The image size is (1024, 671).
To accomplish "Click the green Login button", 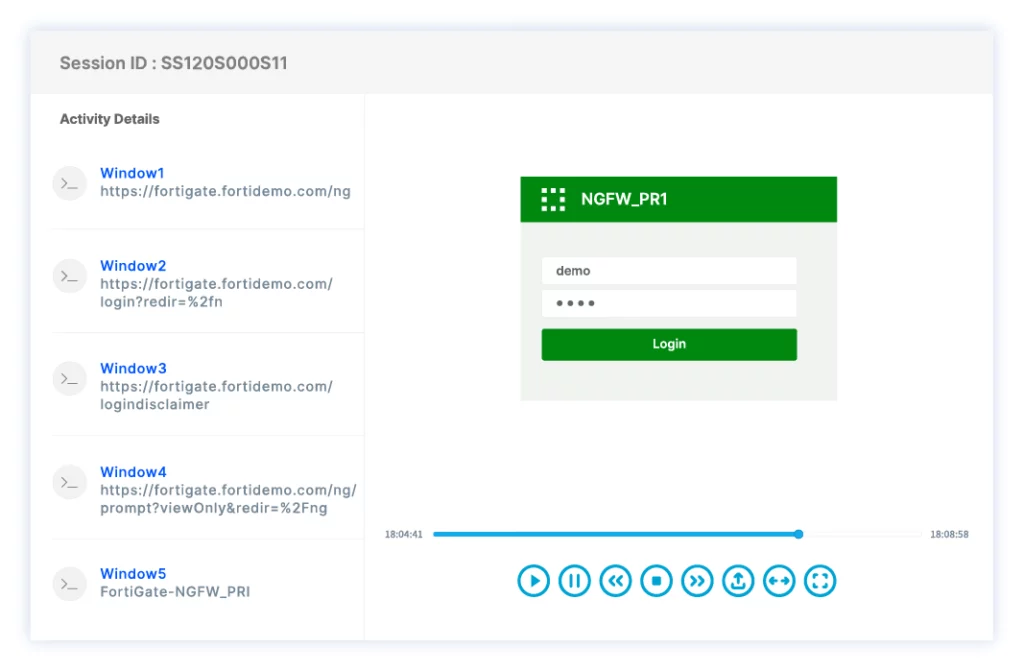I will coord(669,344).
